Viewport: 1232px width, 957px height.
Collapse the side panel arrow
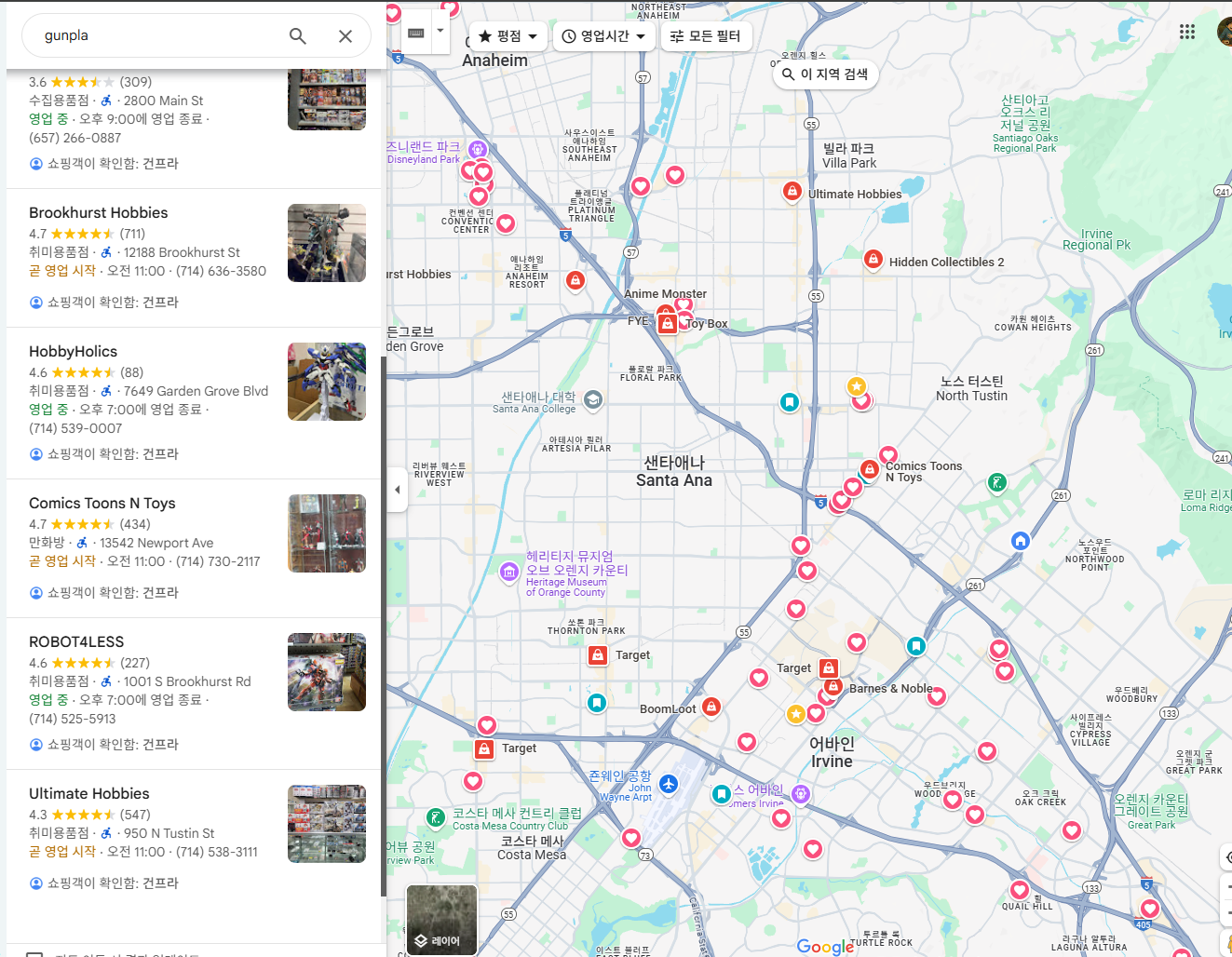398,490
